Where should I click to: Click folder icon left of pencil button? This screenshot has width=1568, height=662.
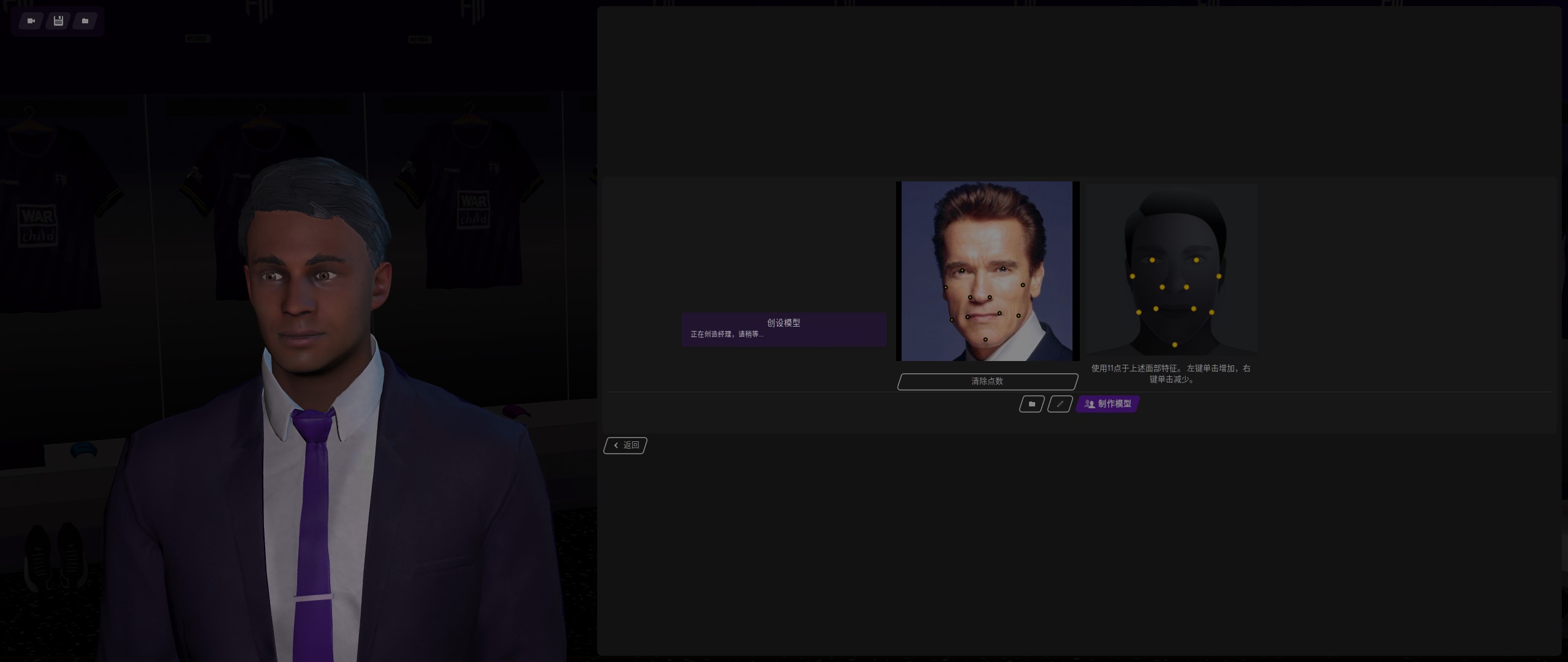click(x=1031, y=404)
